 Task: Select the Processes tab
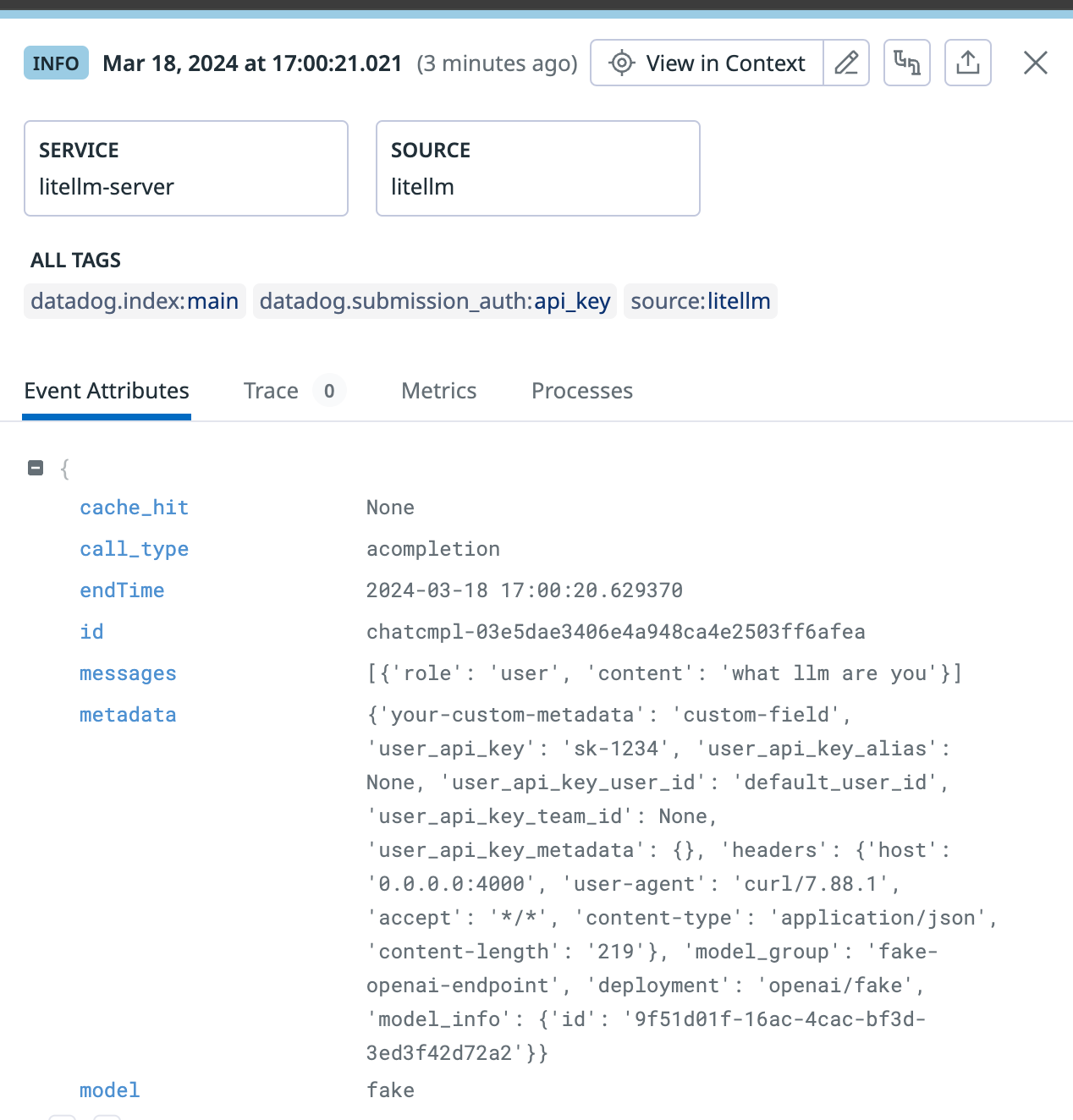(x=581, y=391)
